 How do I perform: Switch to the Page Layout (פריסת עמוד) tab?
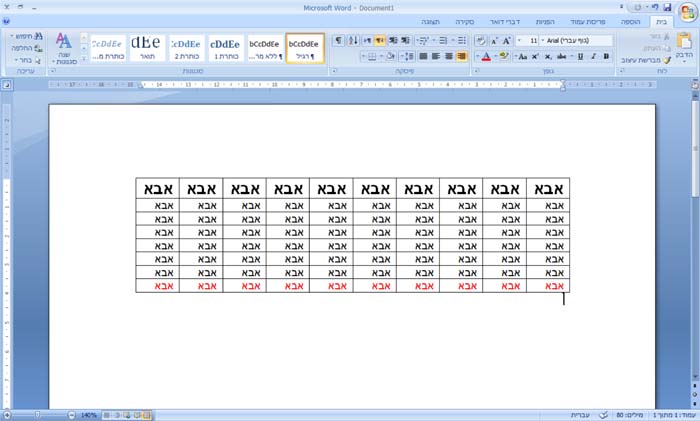[588, 21]
